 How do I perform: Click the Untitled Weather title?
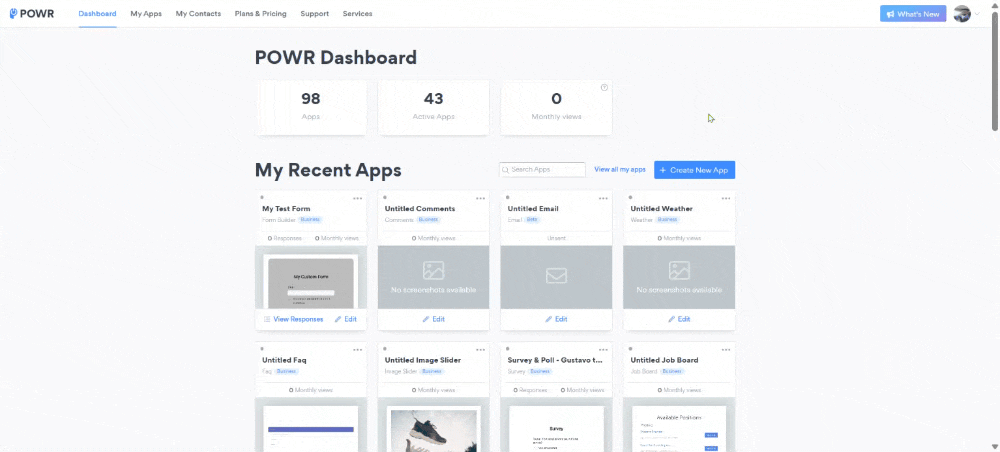tap(661, 208)
